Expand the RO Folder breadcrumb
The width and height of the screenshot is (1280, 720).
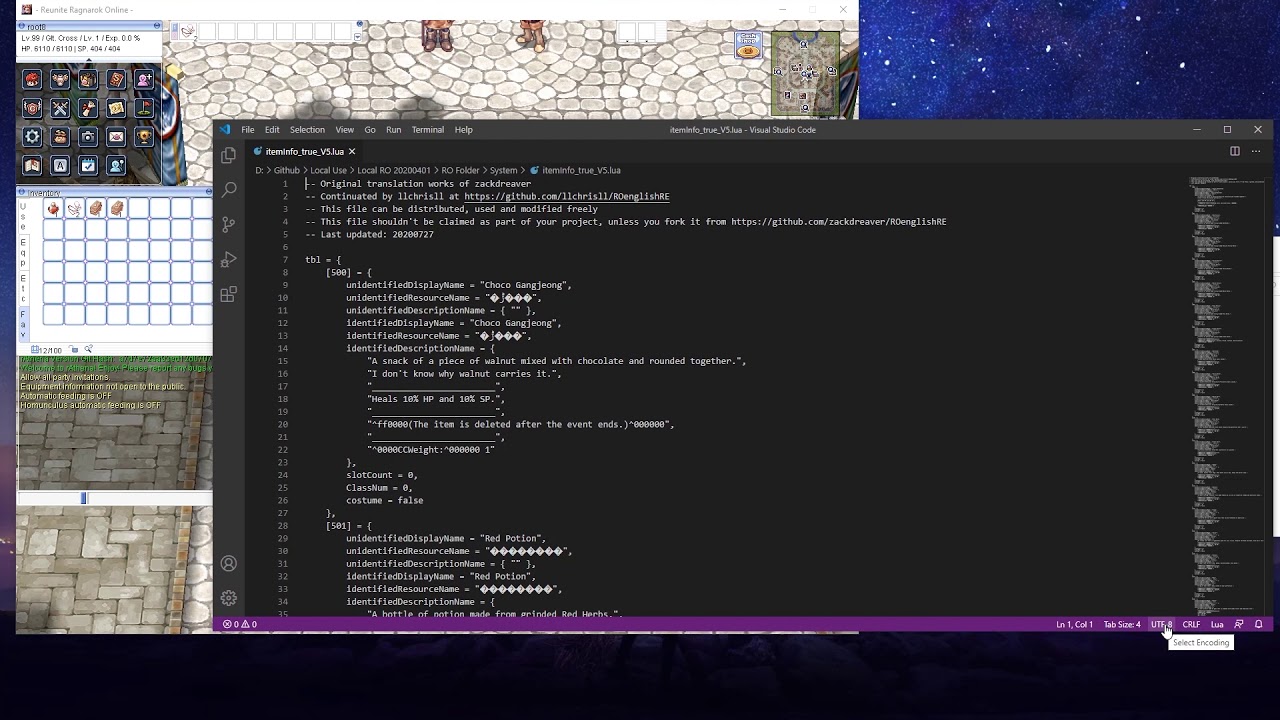click(460, 170)
